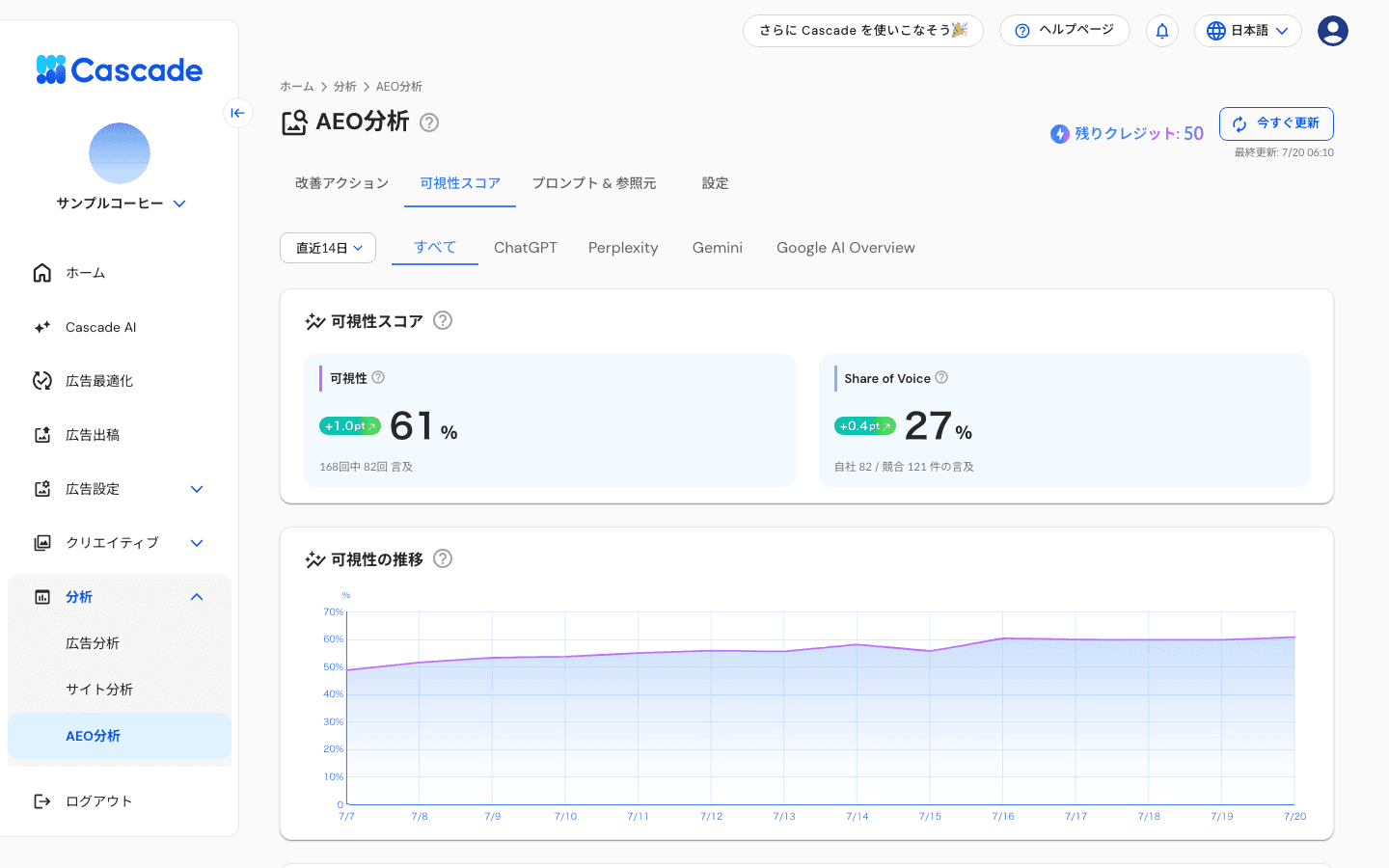Expand the 広告設定 submenu chevron
Screen dimensions: 1389x868
coord(197,489)
